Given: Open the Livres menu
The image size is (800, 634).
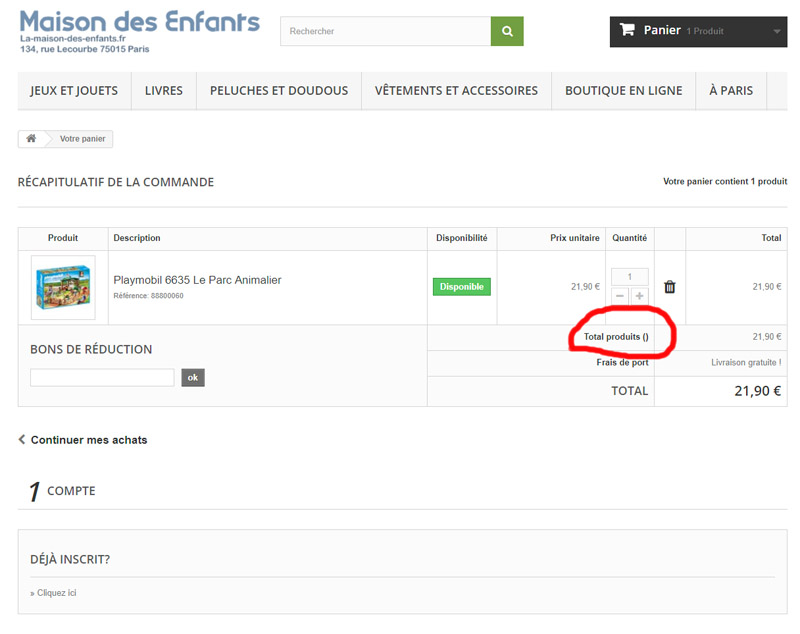Looking at the screenshot, I should 164,91.
